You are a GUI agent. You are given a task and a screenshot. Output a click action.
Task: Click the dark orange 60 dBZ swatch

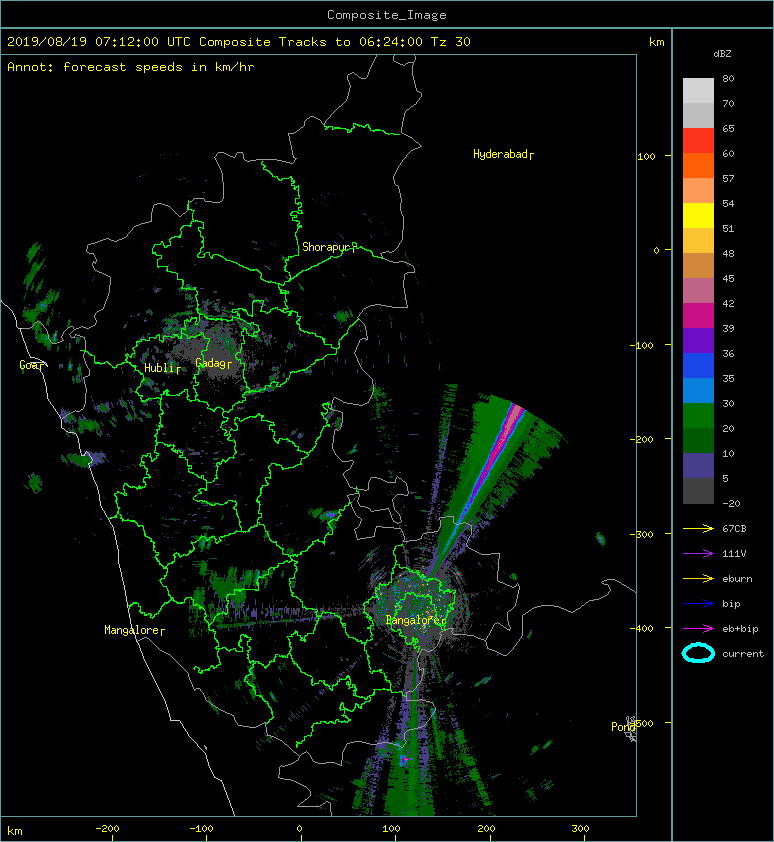(x=698, y=165)
